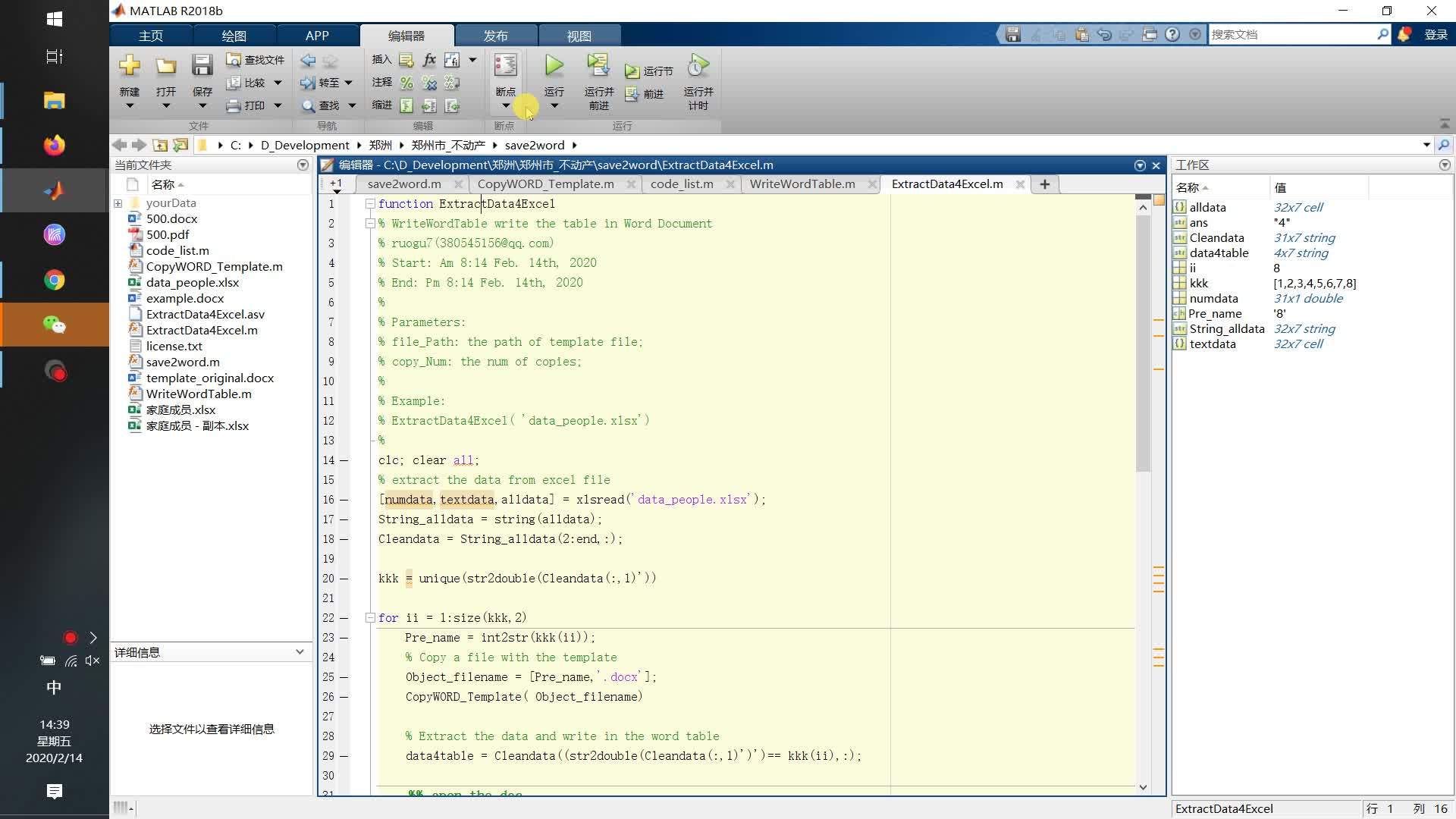Switch to the 发布 (Publish) ribbon tab
The width and height of the screenshot is (1456, 819).
point(496,36)
